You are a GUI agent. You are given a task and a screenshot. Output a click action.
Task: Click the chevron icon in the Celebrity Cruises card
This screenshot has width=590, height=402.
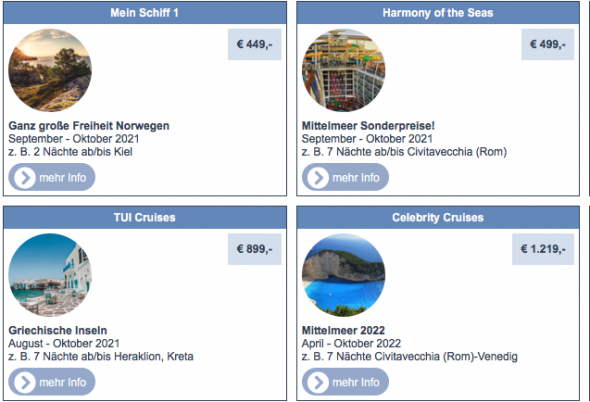click(318, 382)
